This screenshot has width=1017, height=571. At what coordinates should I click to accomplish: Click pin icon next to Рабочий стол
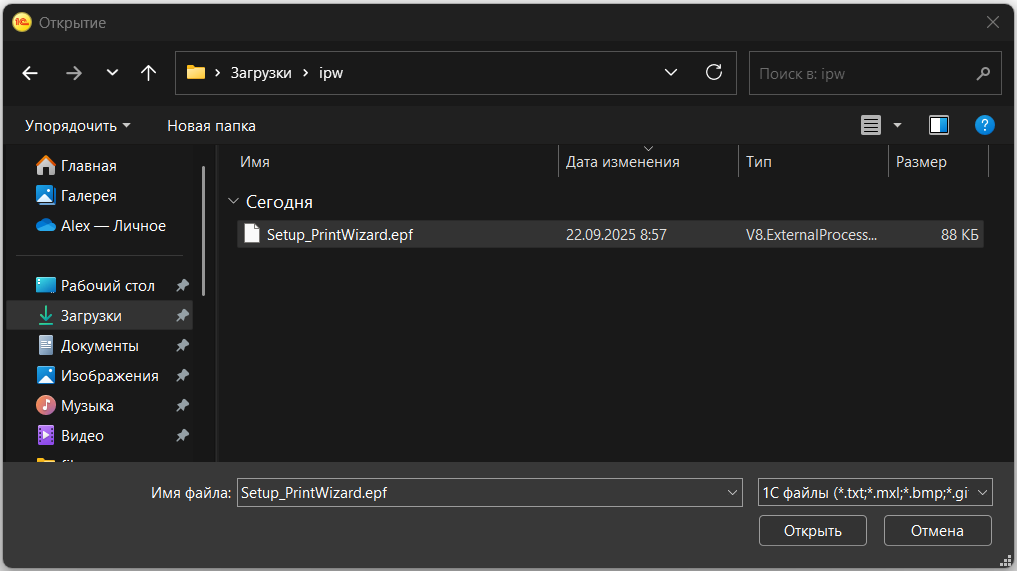[x=182, y=286]
